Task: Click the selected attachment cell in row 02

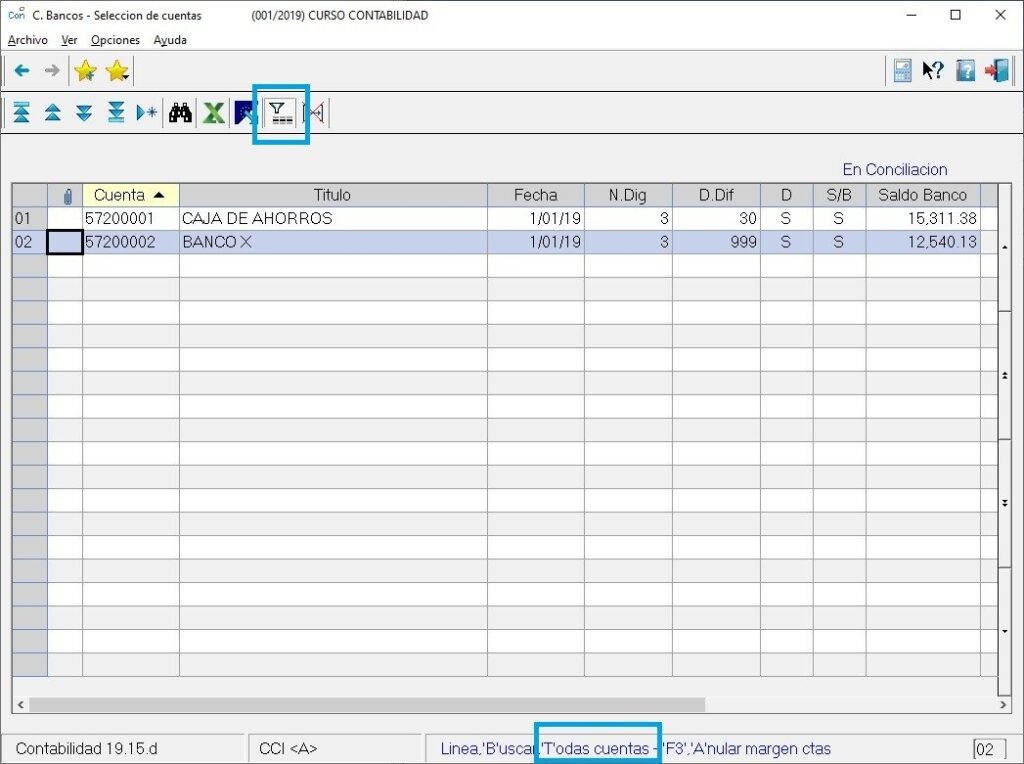Action: click(65, 242)
